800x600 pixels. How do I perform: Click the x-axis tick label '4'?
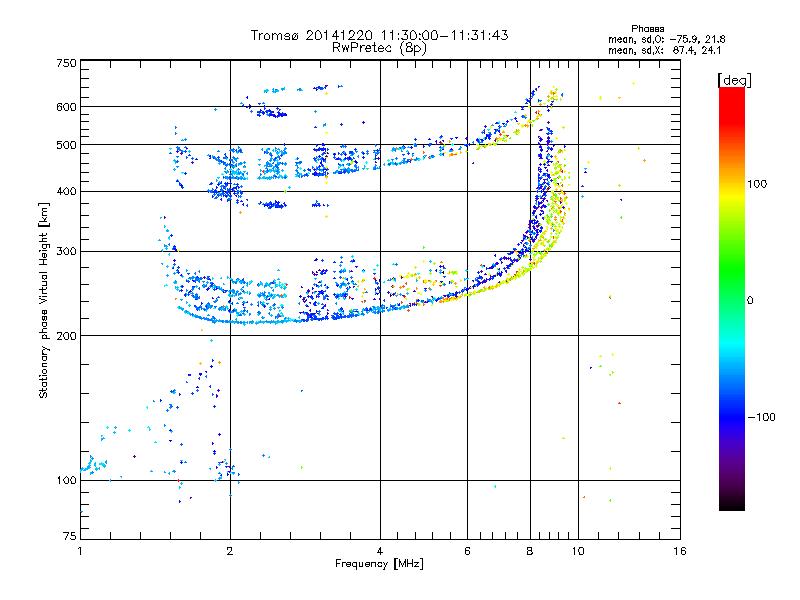pos(380,551)
